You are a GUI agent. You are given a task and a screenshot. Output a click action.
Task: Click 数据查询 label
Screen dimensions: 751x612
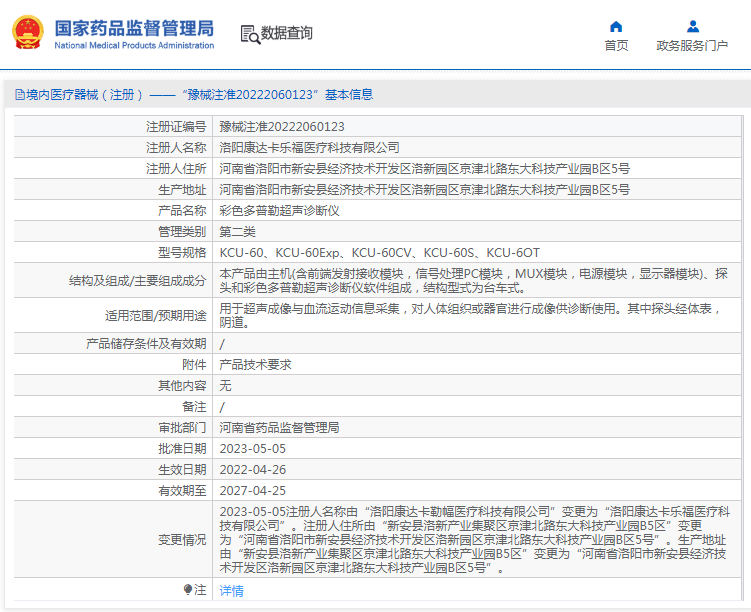pos(286,33)
